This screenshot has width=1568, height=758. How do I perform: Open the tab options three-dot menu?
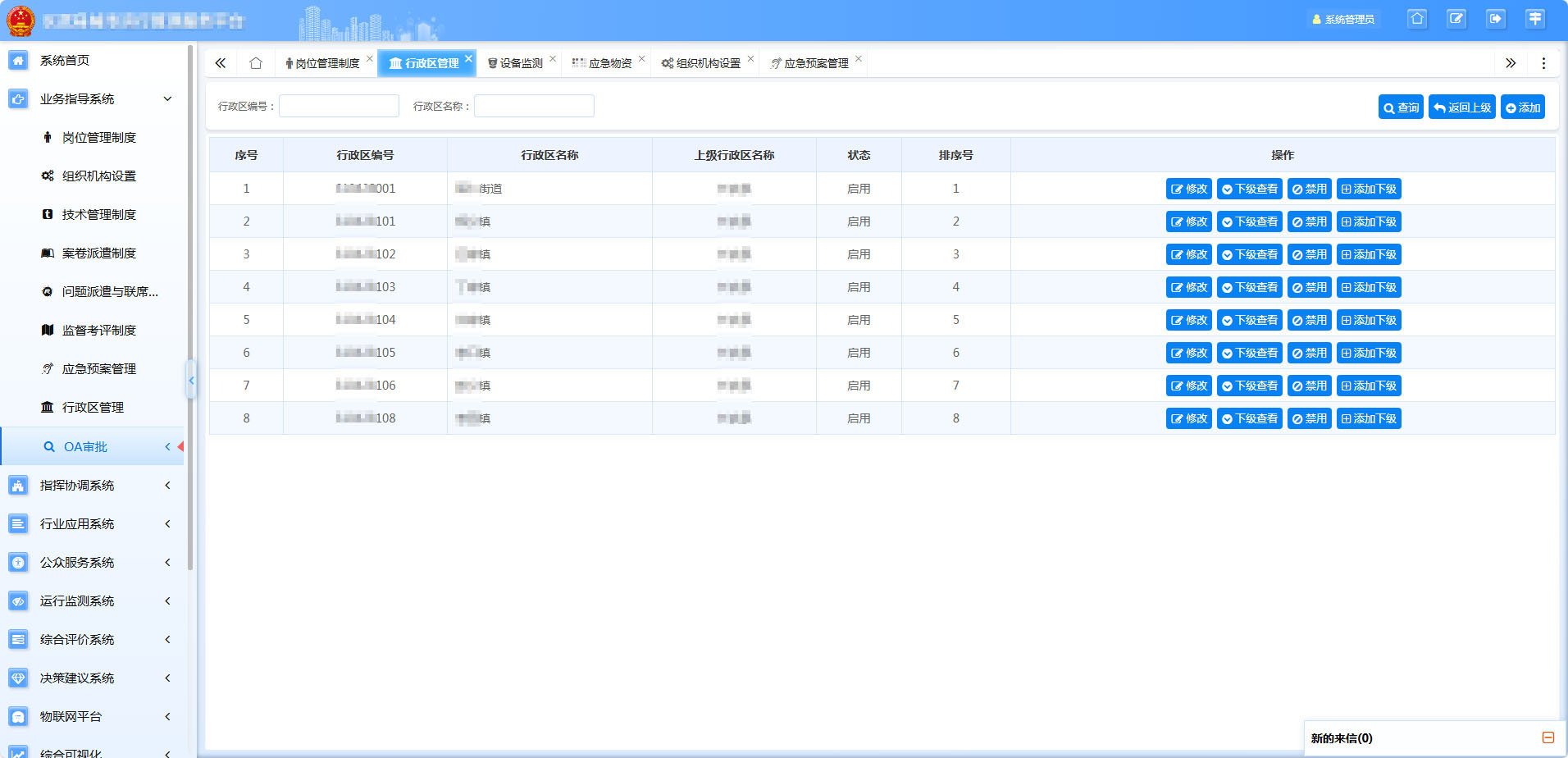click(1543, 63)
